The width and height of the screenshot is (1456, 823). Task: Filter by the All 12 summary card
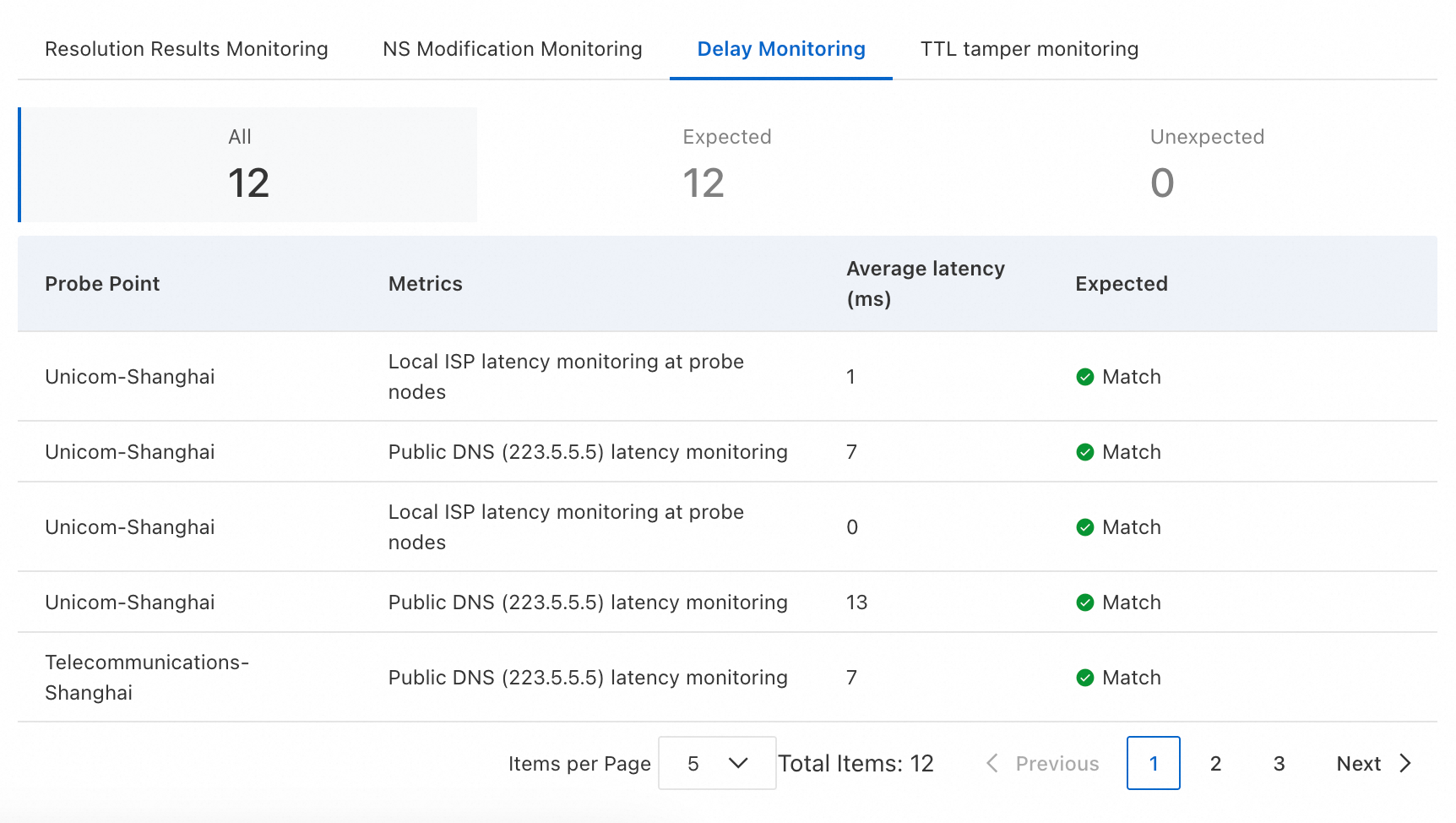[248, 166]
